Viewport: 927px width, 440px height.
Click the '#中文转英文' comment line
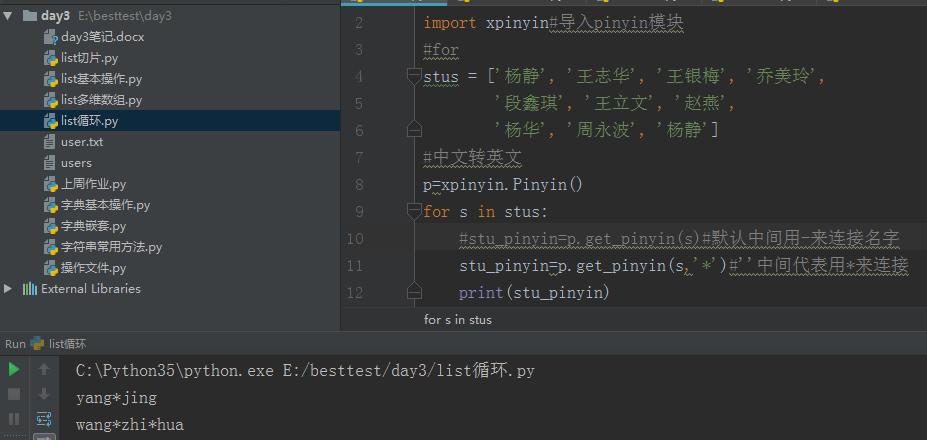[472, 158]
